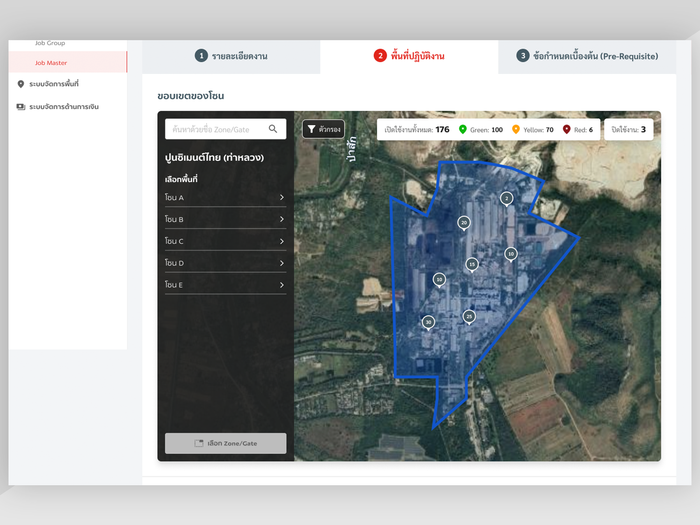Click the filter funnel icon
The height and width of the screenshot is (525, 700).
(x=312, y=129)
